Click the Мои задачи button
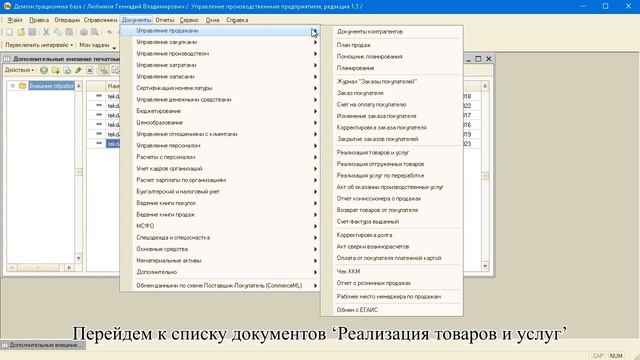640x360 pixels. pos(94,45)
